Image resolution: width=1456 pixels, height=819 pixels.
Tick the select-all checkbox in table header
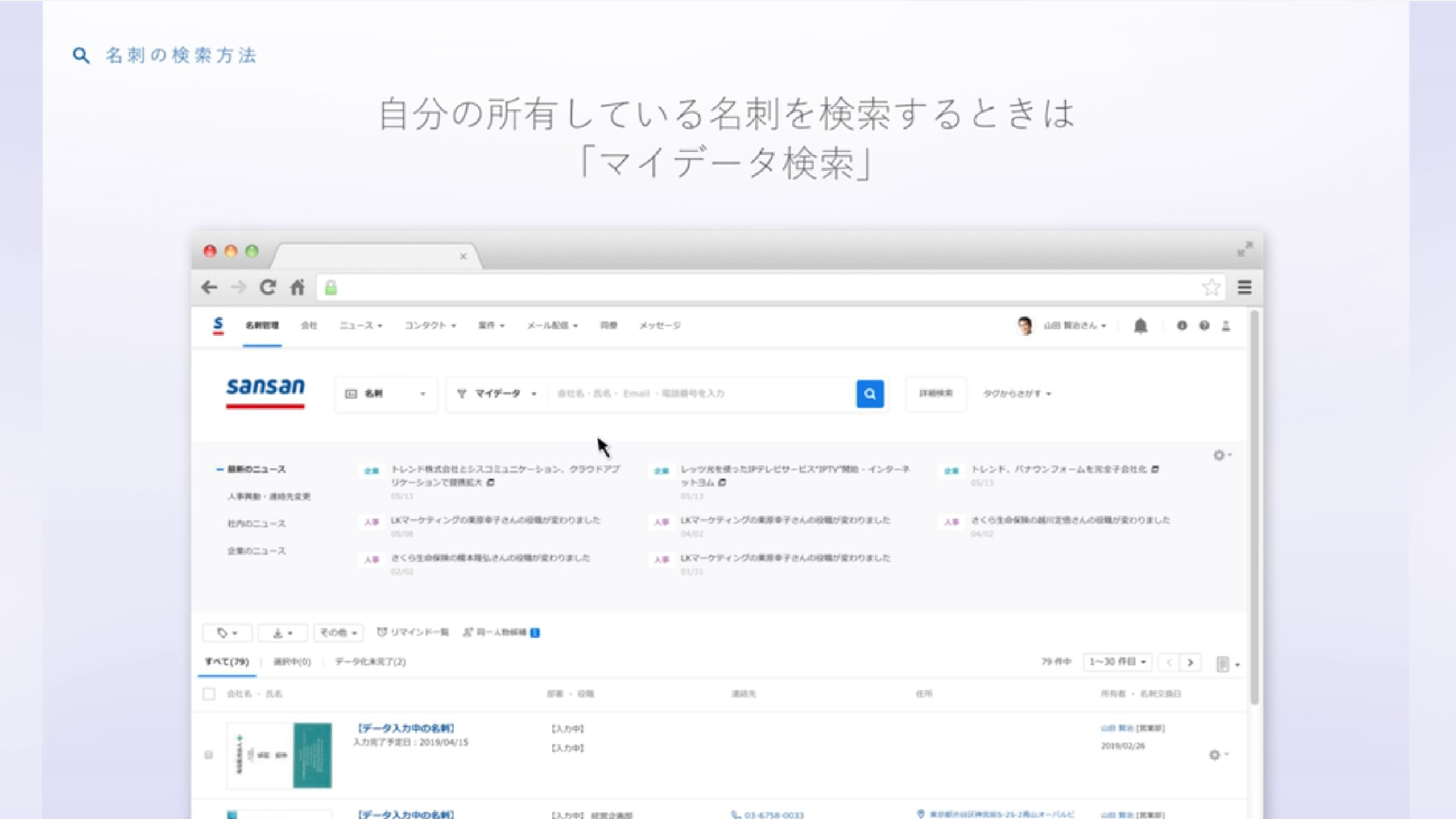[209, 694]
